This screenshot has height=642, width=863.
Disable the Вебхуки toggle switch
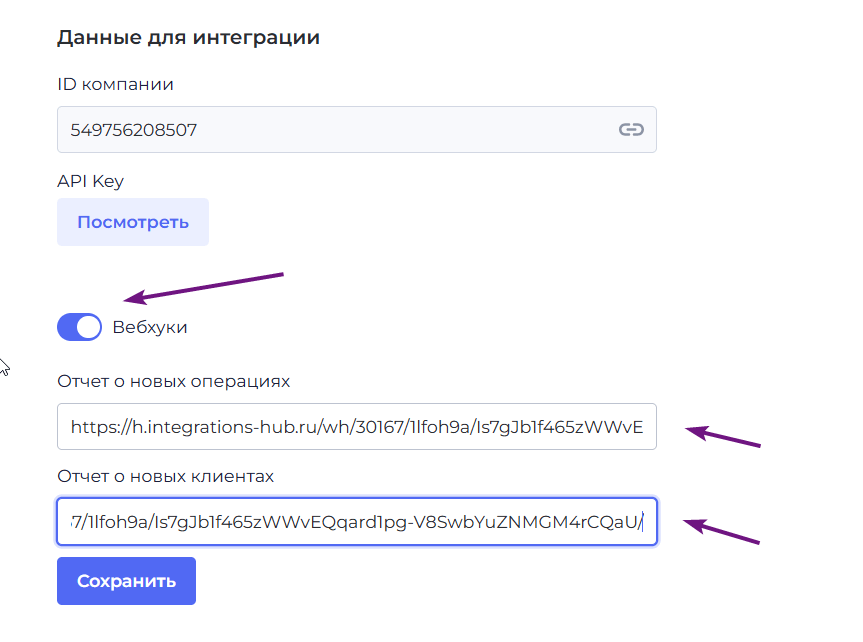pos(79,327)
